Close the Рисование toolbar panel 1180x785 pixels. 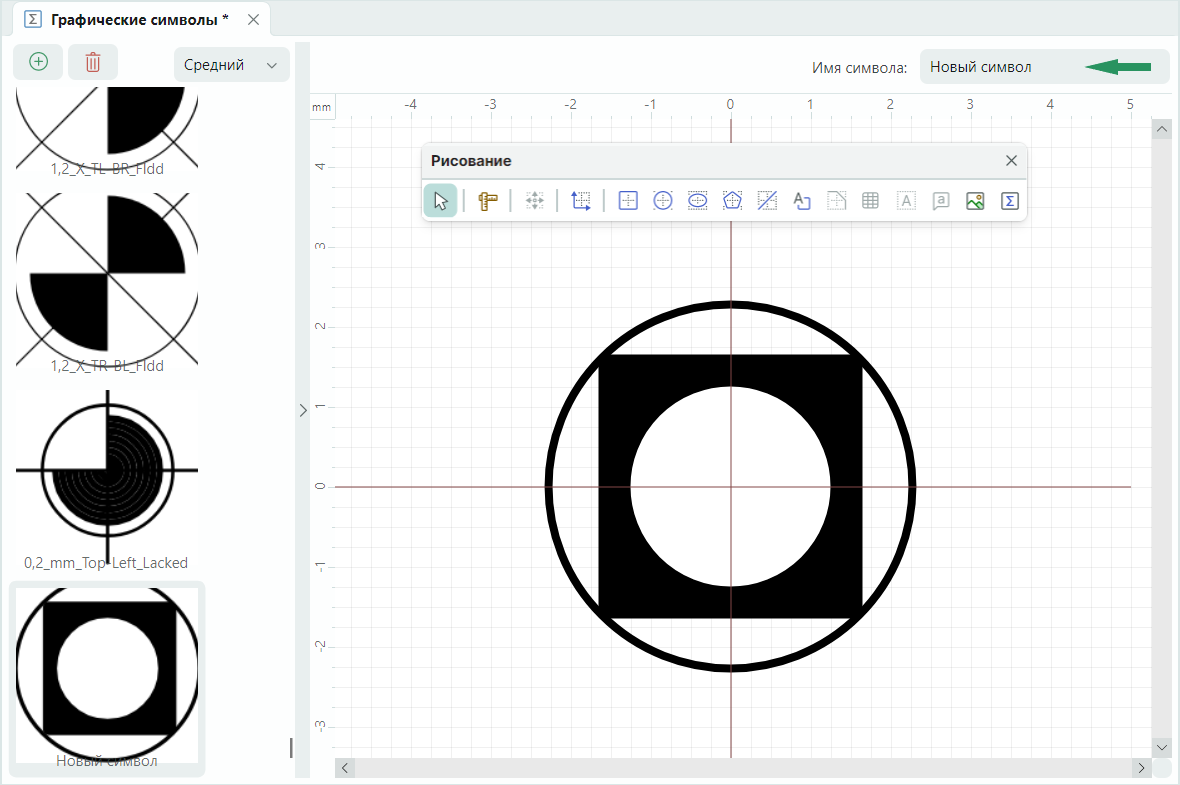pyautogui.click(x=1011, y=161)
